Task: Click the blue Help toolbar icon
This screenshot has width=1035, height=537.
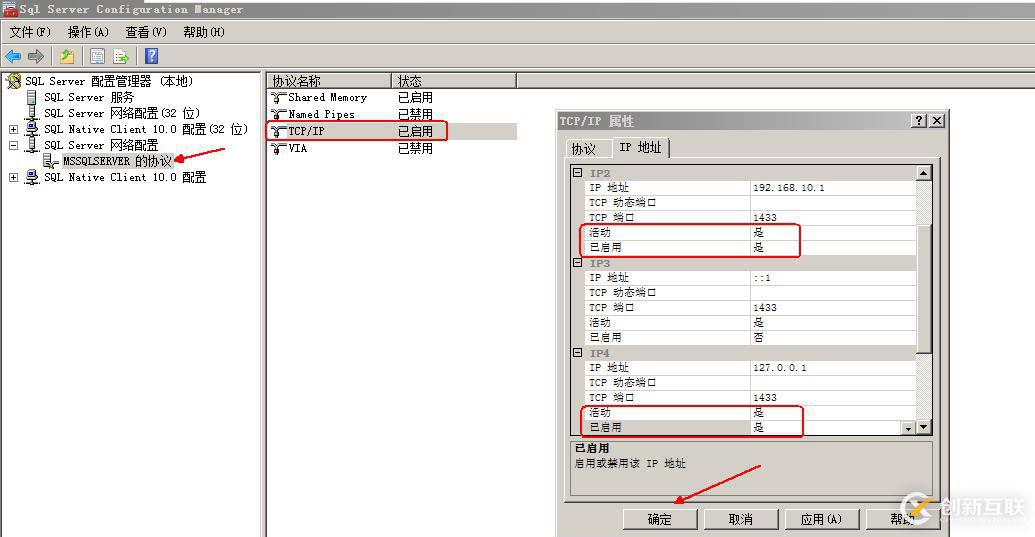Action: (151, 56)
